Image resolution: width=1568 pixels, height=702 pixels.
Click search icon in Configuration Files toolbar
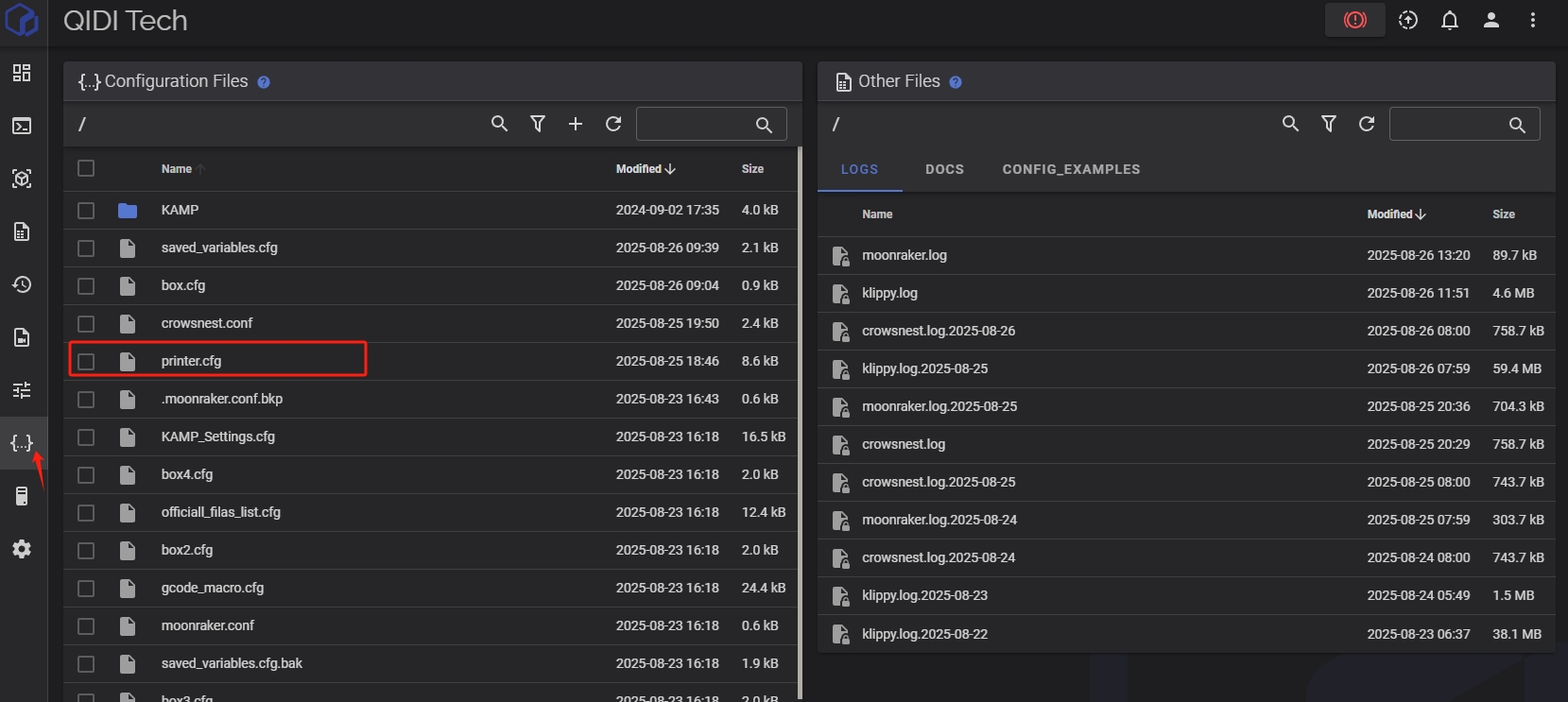[500, 124]
